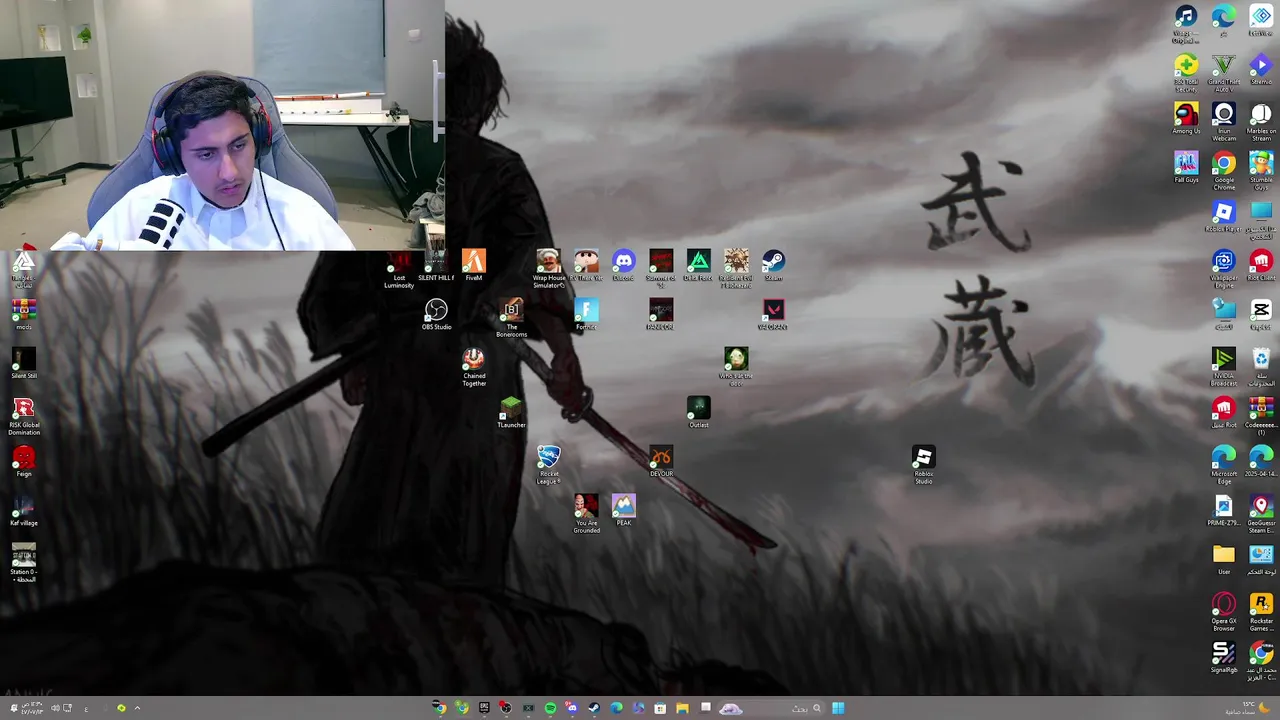This screenshot has width=1280, height=720.
Task: Open the CapCut desktop icon
Action: coord(1261,314)
